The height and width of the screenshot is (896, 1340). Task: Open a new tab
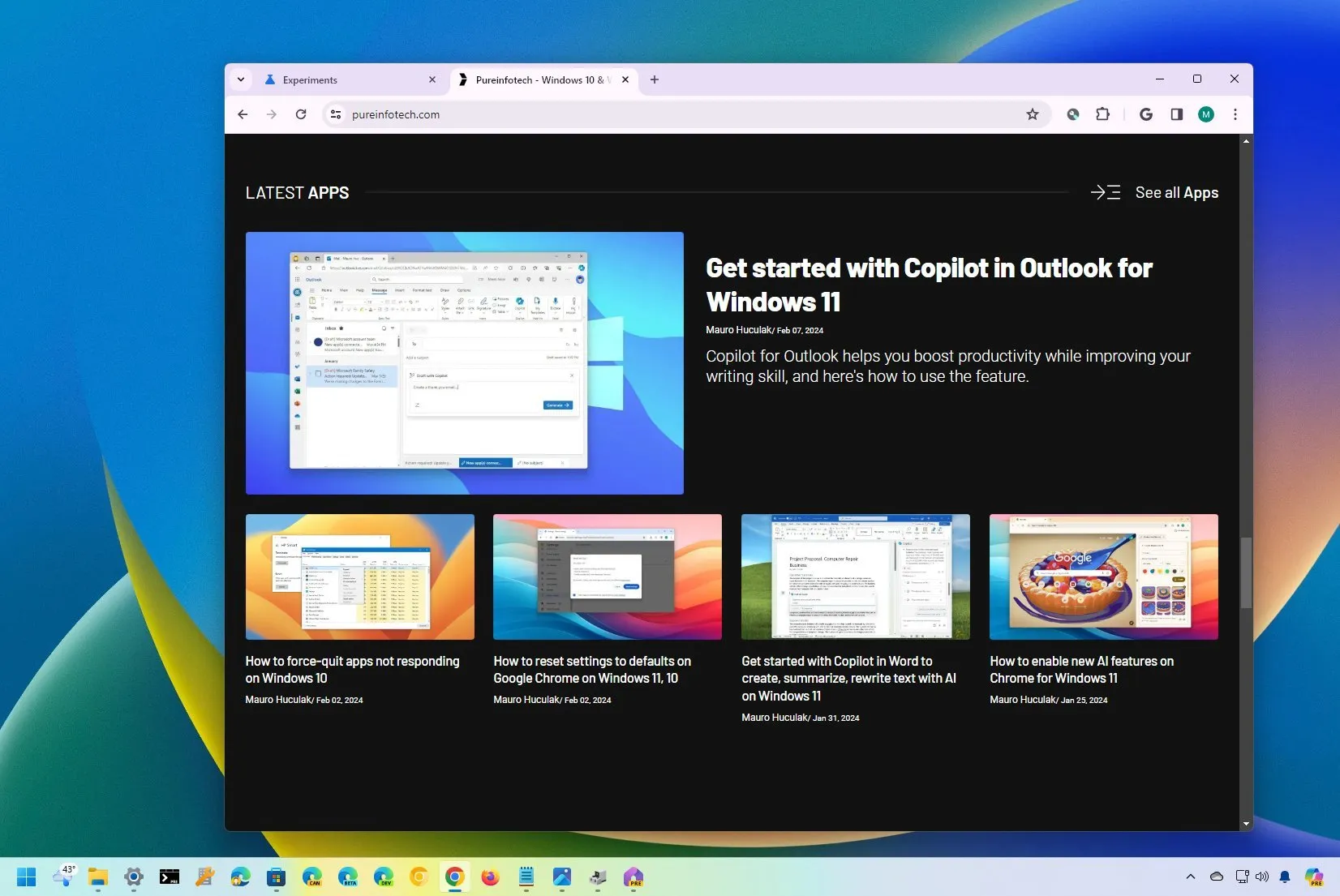click(655, 79)
